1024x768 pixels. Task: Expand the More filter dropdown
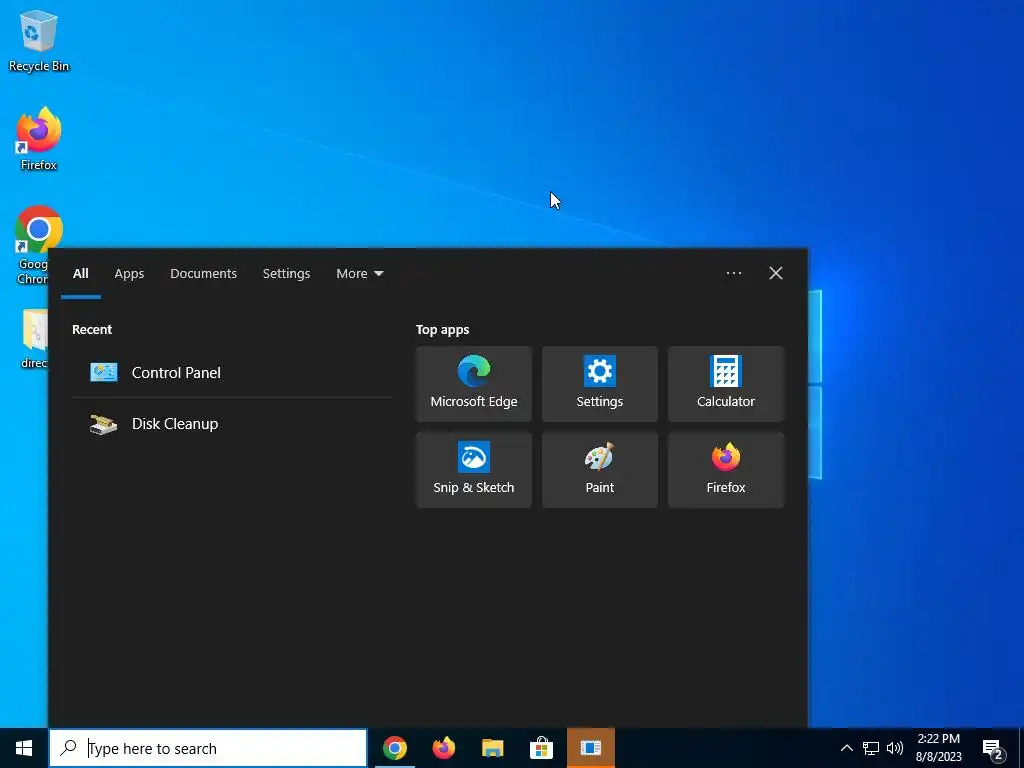click(x=359, y=274)
